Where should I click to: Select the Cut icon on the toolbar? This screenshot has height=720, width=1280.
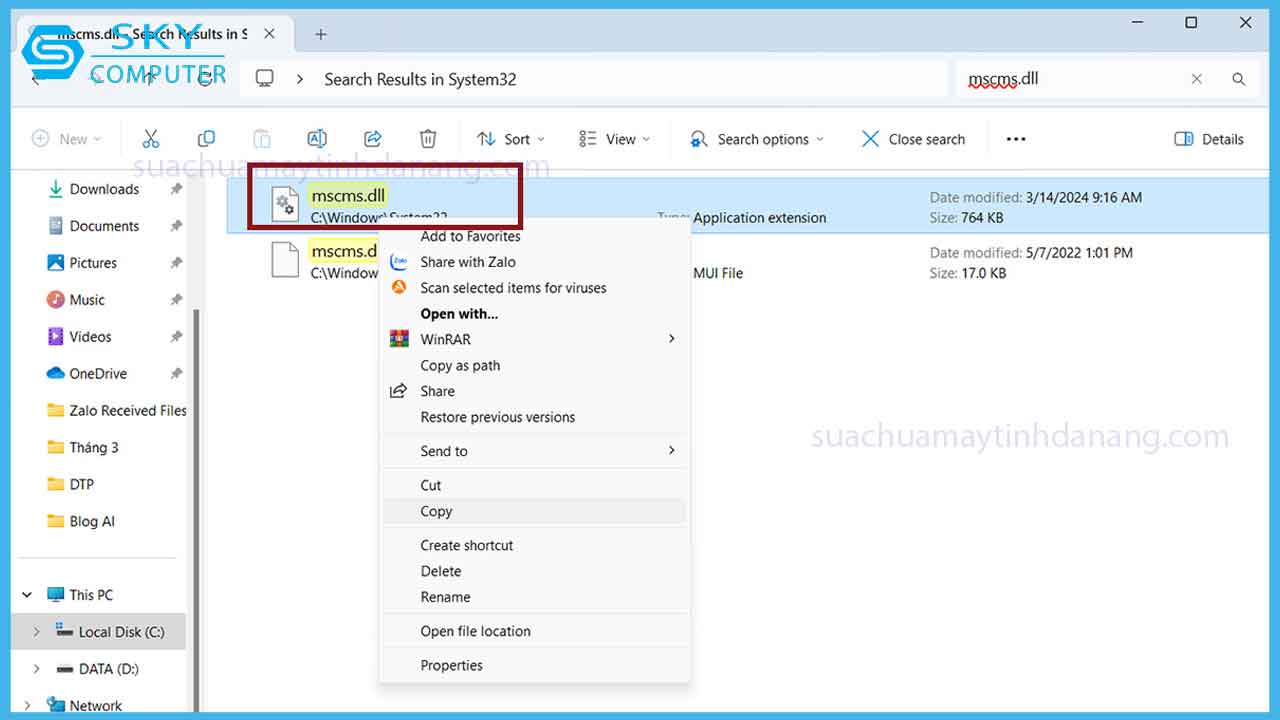[x=151, y=138]
